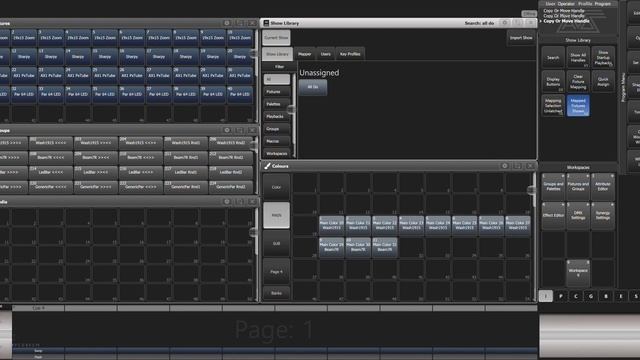Open the Key Profiles tab
This screenshot has height=360, width=640.
(350, 54)
